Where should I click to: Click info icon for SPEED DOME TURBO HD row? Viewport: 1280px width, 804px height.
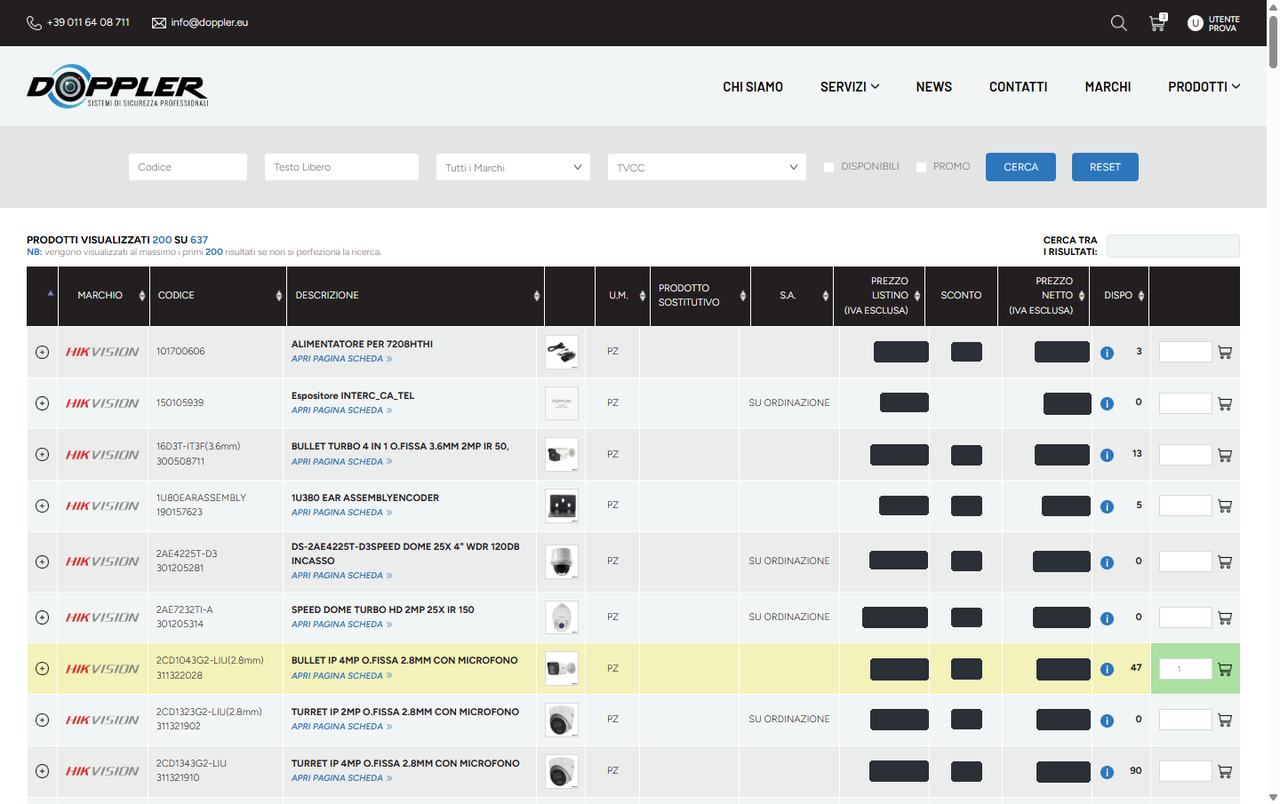pos(1107,618)
